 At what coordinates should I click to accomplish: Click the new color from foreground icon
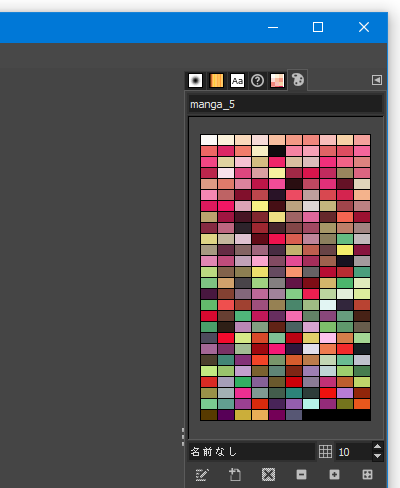click(x=235, y=475)
